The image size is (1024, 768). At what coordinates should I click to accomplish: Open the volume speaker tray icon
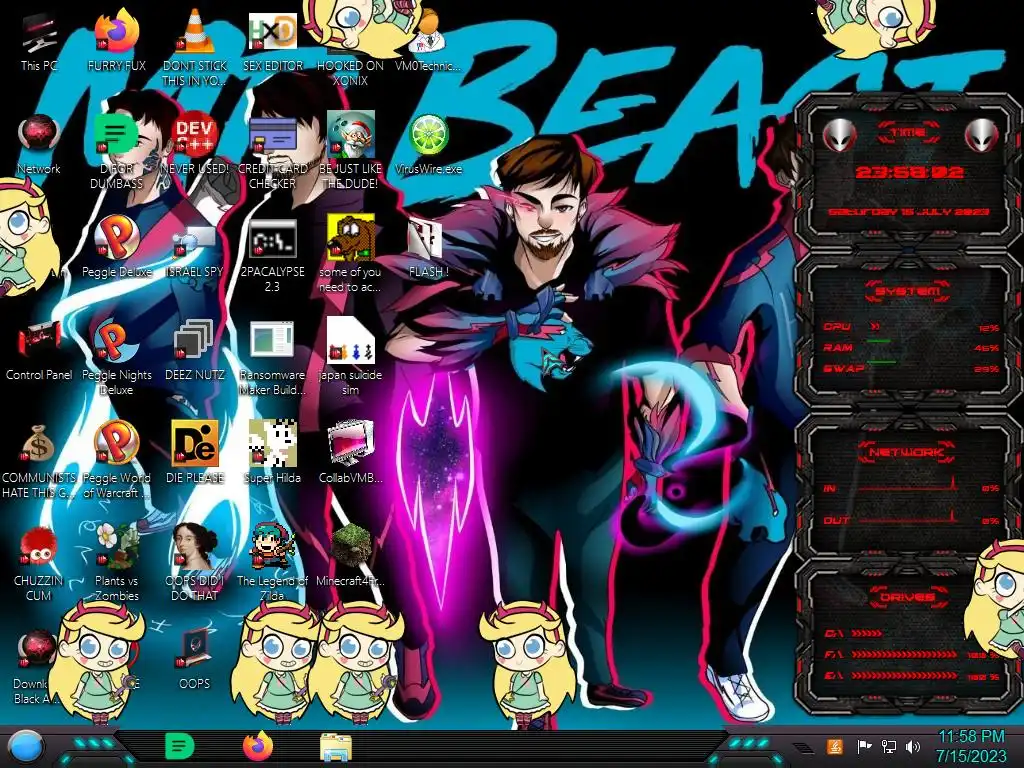913,746
